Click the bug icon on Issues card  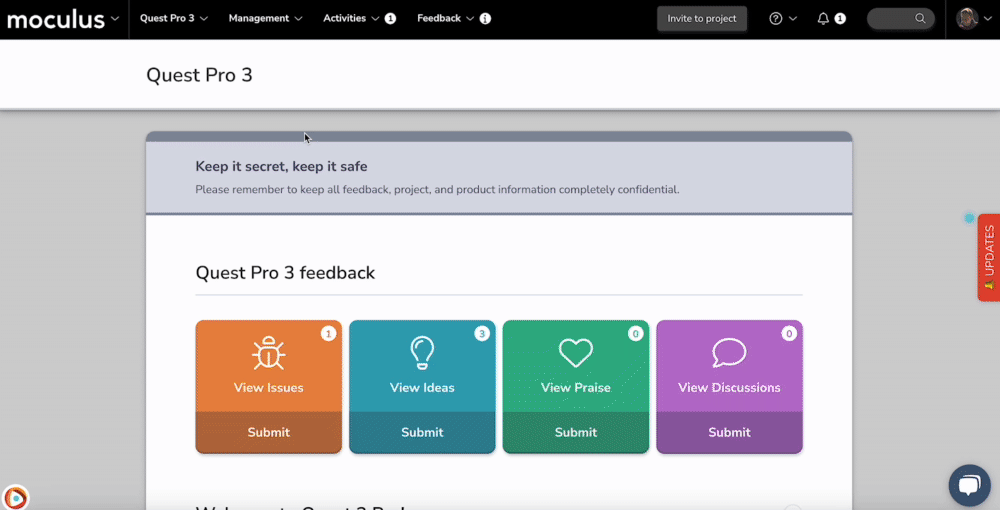(x=268, y=353)
